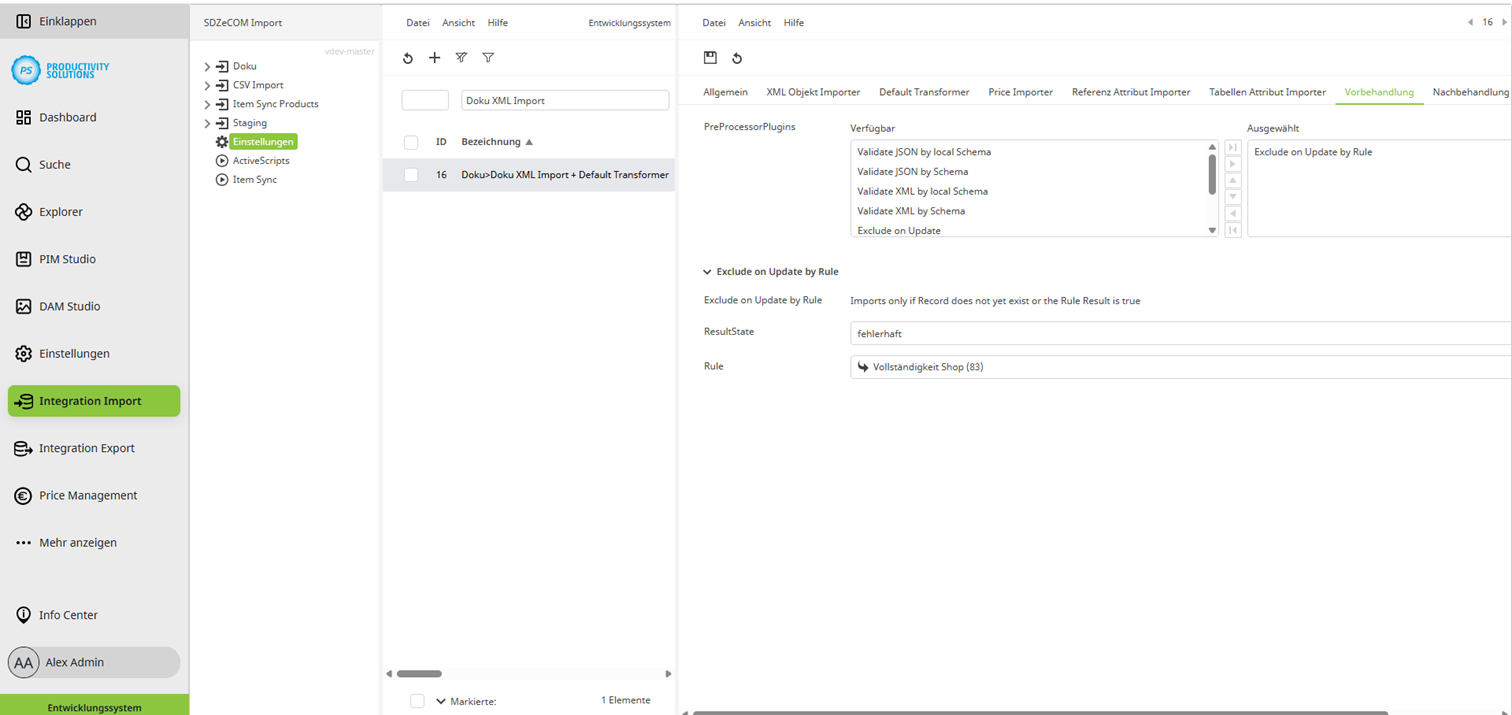Image resolution: width=1512 pixels, height=715 pixels.
Task: Click the clear filter icon in the toolbar
Action: pos(460,57)
